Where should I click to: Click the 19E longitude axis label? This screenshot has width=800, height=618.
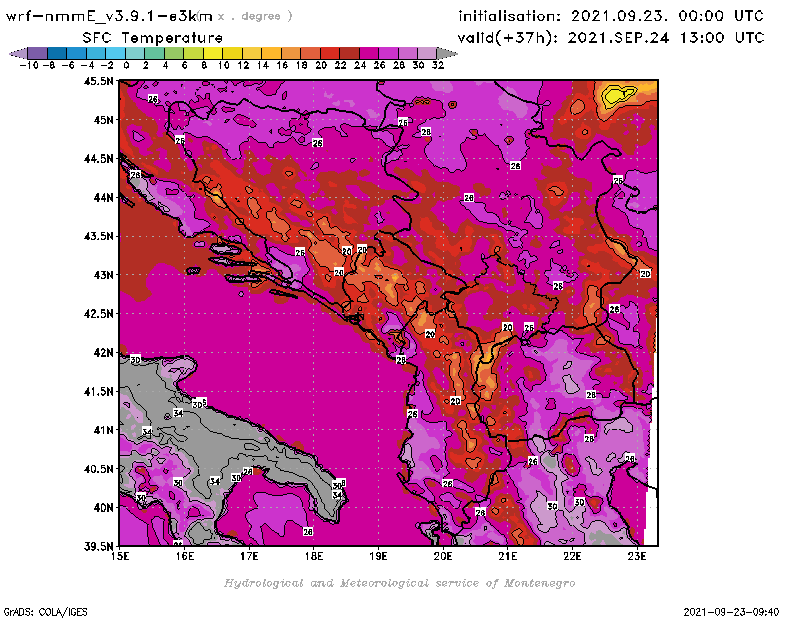click(379, 556)
